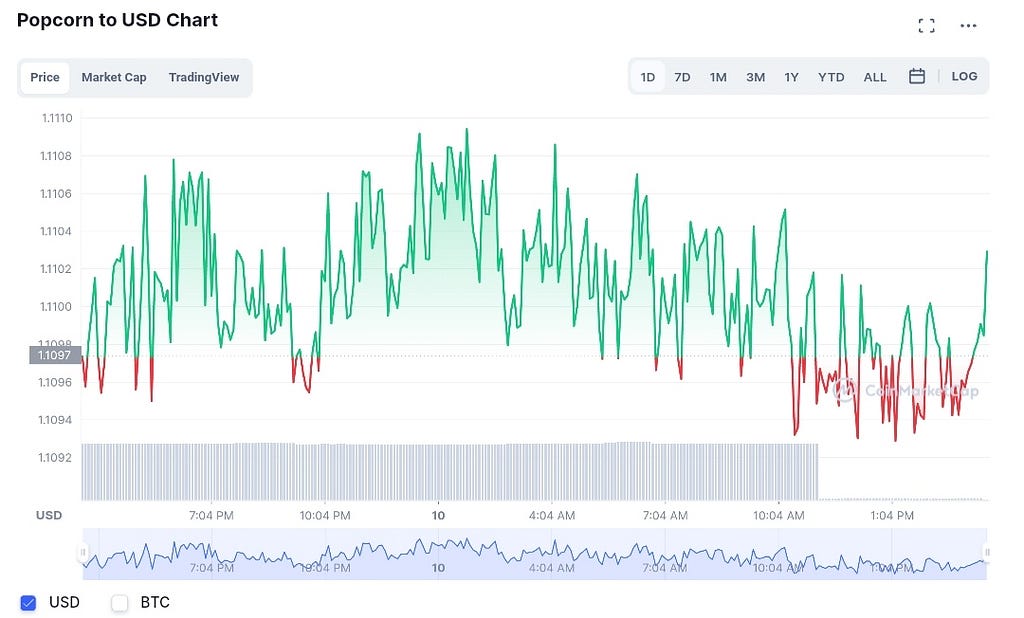The height and width of the screenshot is (618, 1024).
Task: Enable the BTC currency checkbox
Action: click(120, 602)
